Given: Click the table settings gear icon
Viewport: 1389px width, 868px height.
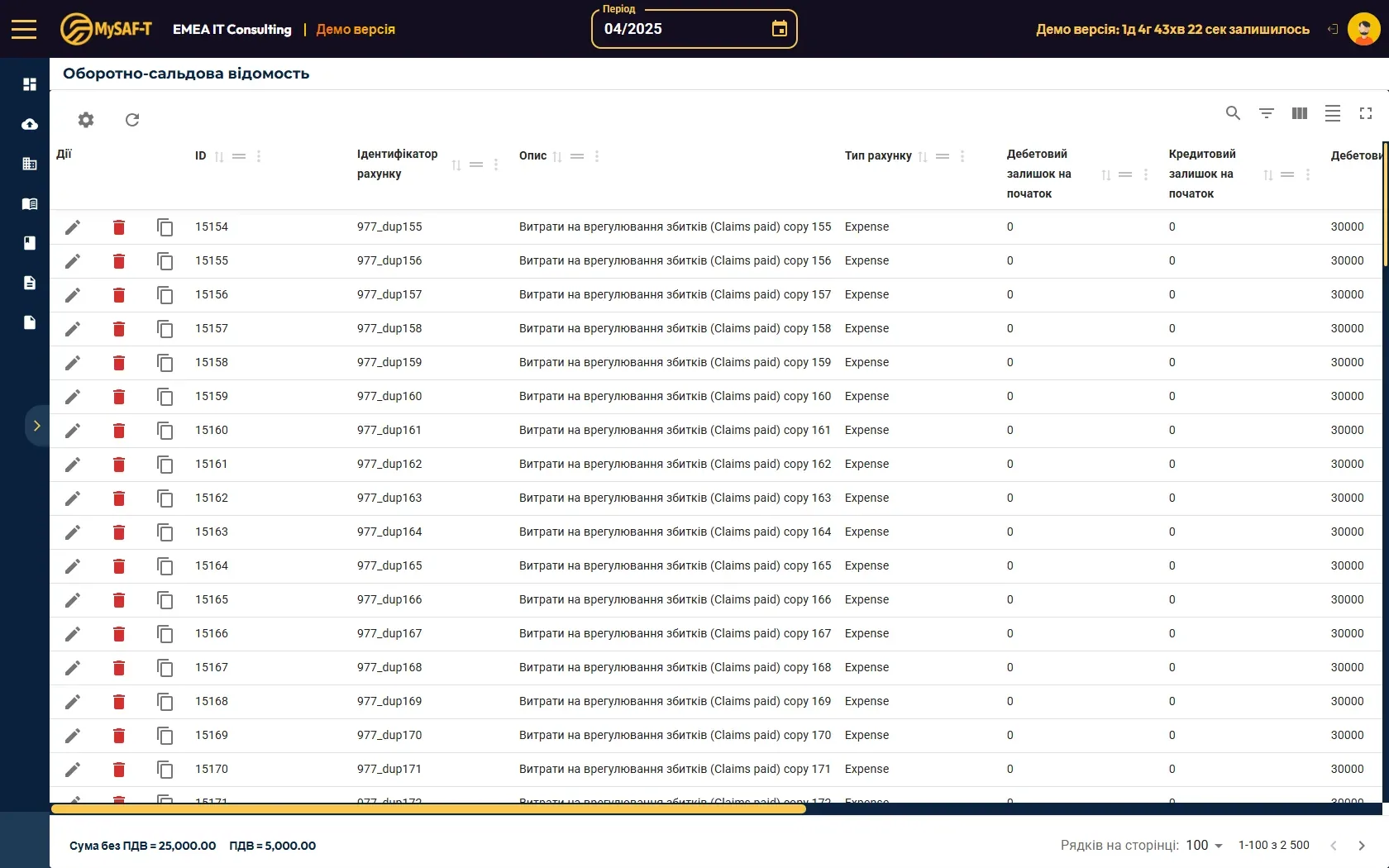Looking at the screenshot, I should [x=86, y=120].
